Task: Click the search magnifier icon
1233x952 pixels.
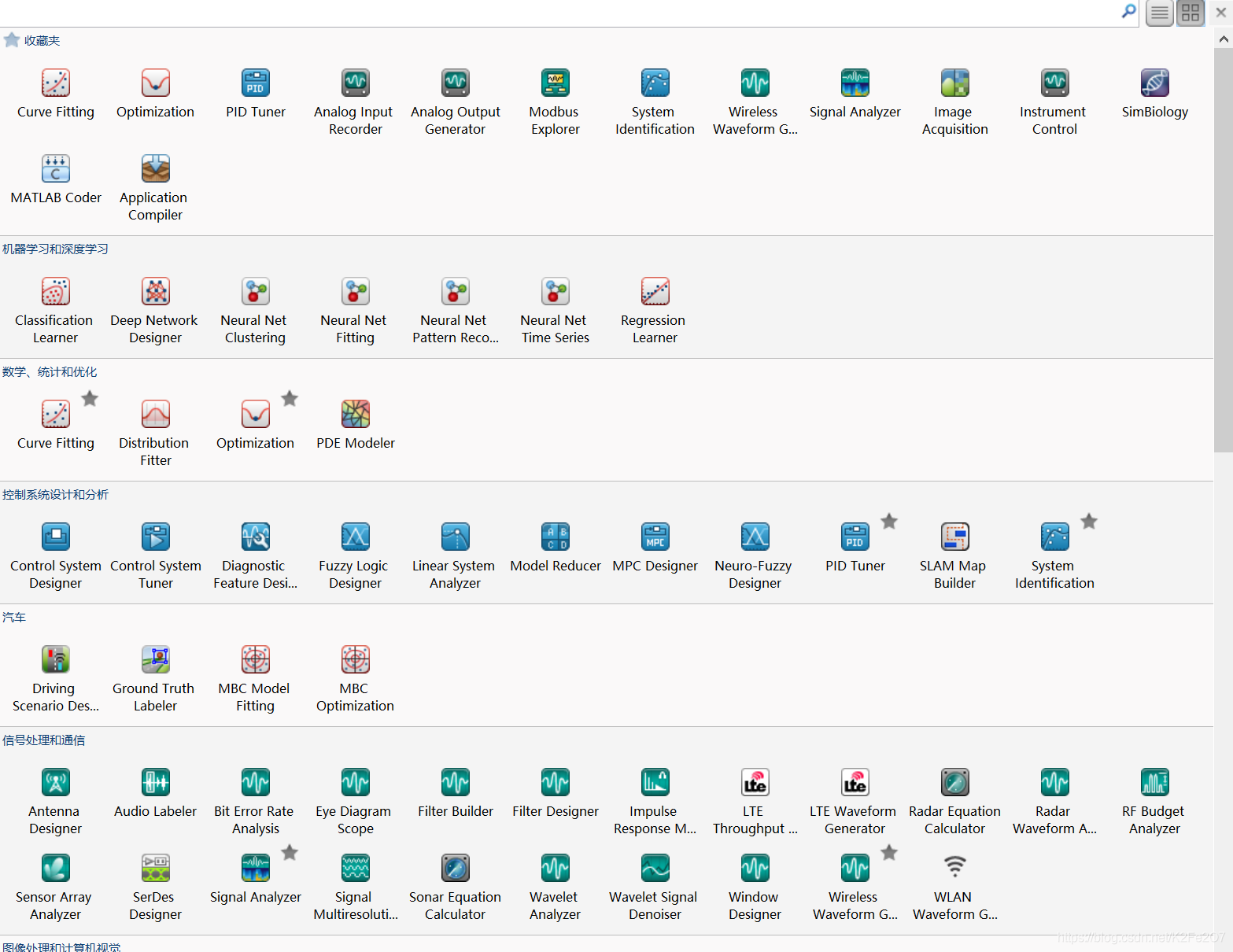Action: tap(1128, 12)
